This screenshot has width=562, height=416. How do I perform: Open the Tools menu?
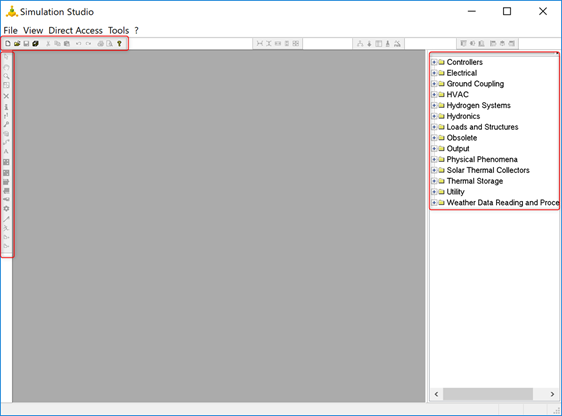[x=118, y=30]
